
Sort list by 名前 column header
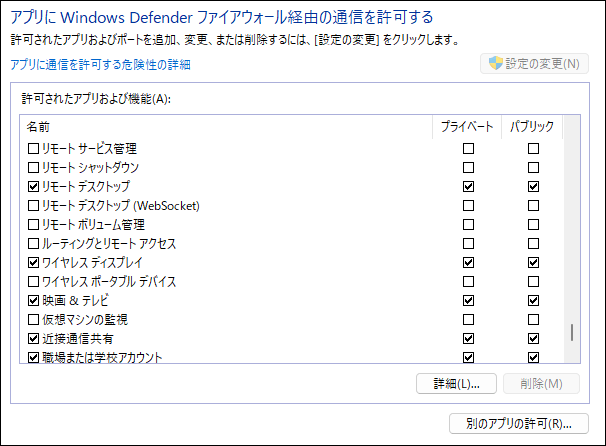pos(226,127)
